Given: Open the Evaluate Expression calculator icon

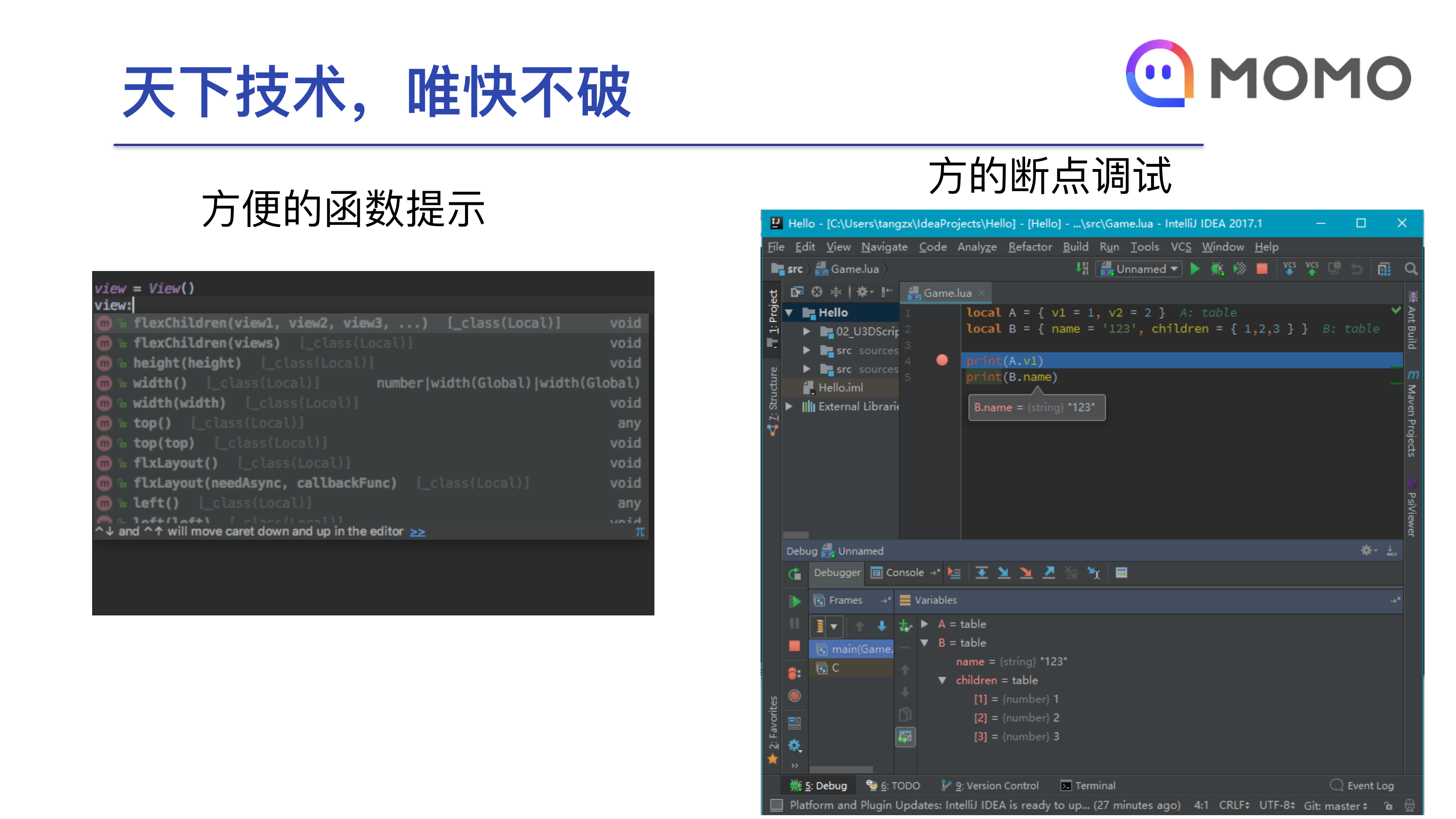Looking at the screenshot, I should (x=1121, y=572).
